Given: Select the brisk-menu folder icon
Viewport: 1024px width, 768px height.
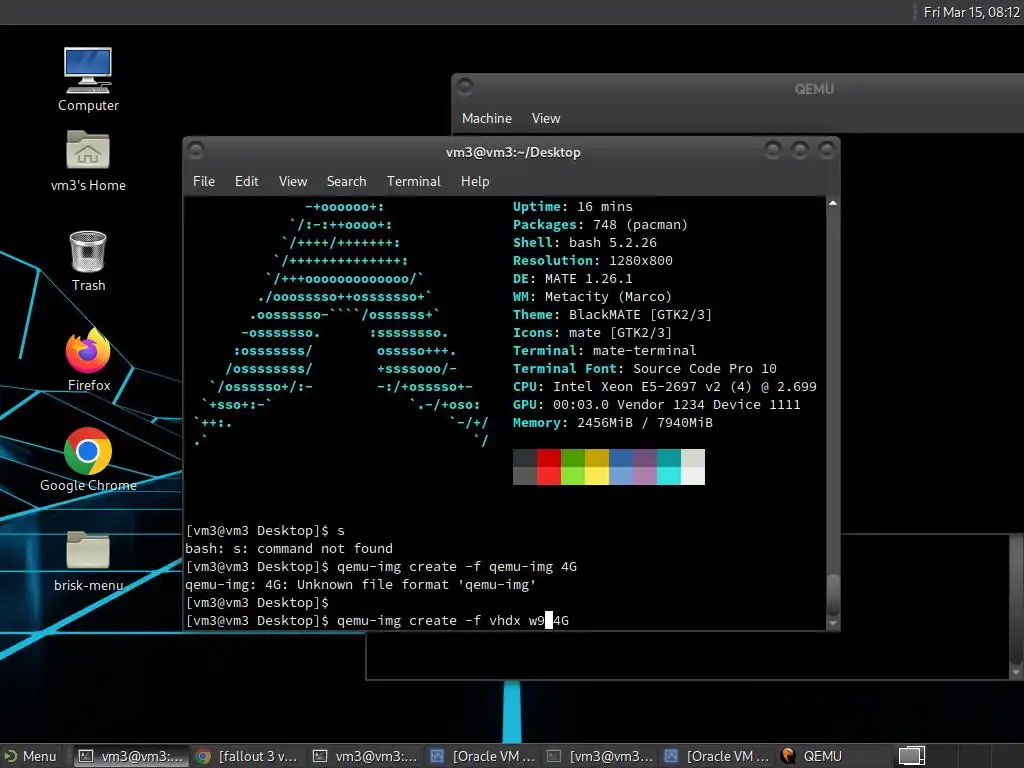Looking at the screenshot, I should point(88,561).
